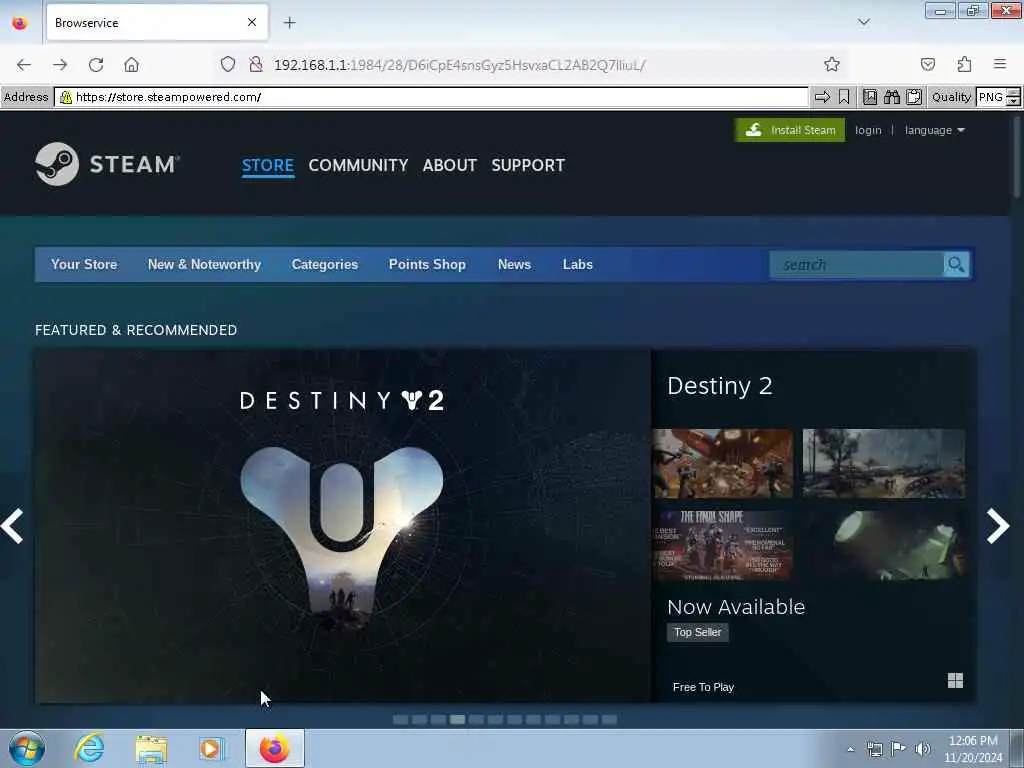Screen dimensions: 1024x768
Task: Open Windows Media Player from taskbar
Action: coord(212,748)
